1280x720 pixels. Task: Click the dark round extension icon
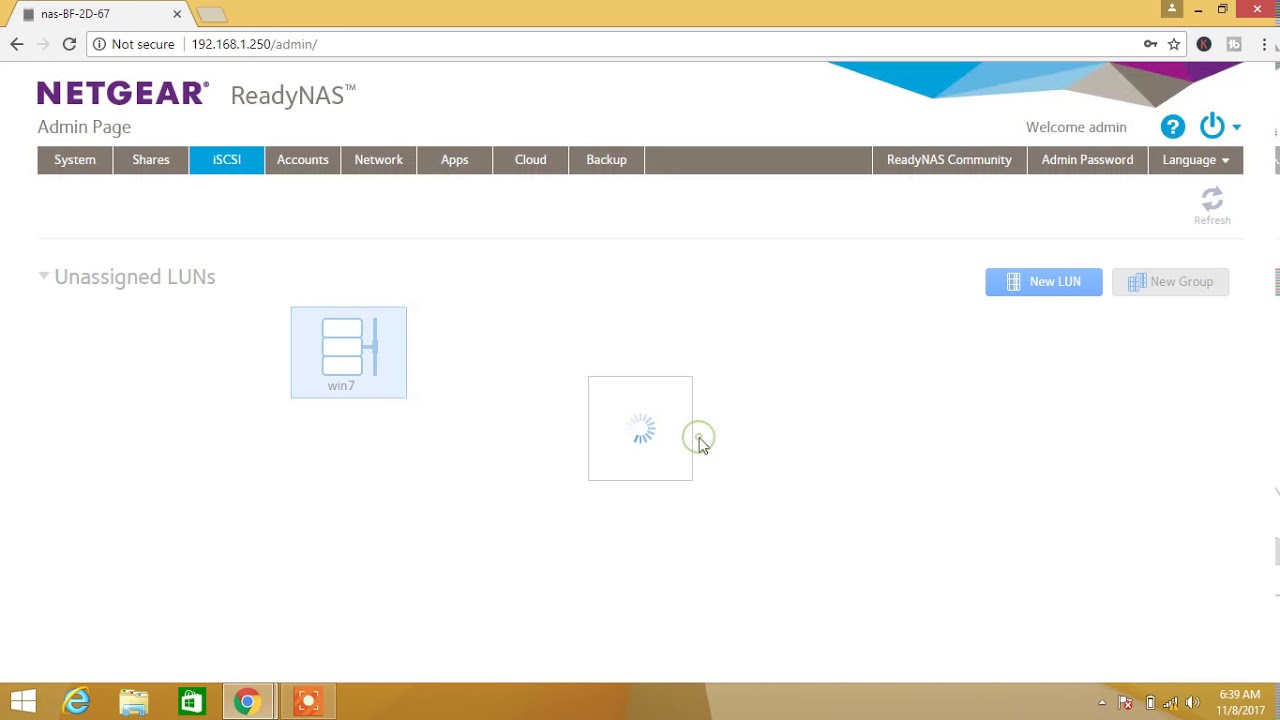(1204, 44)
